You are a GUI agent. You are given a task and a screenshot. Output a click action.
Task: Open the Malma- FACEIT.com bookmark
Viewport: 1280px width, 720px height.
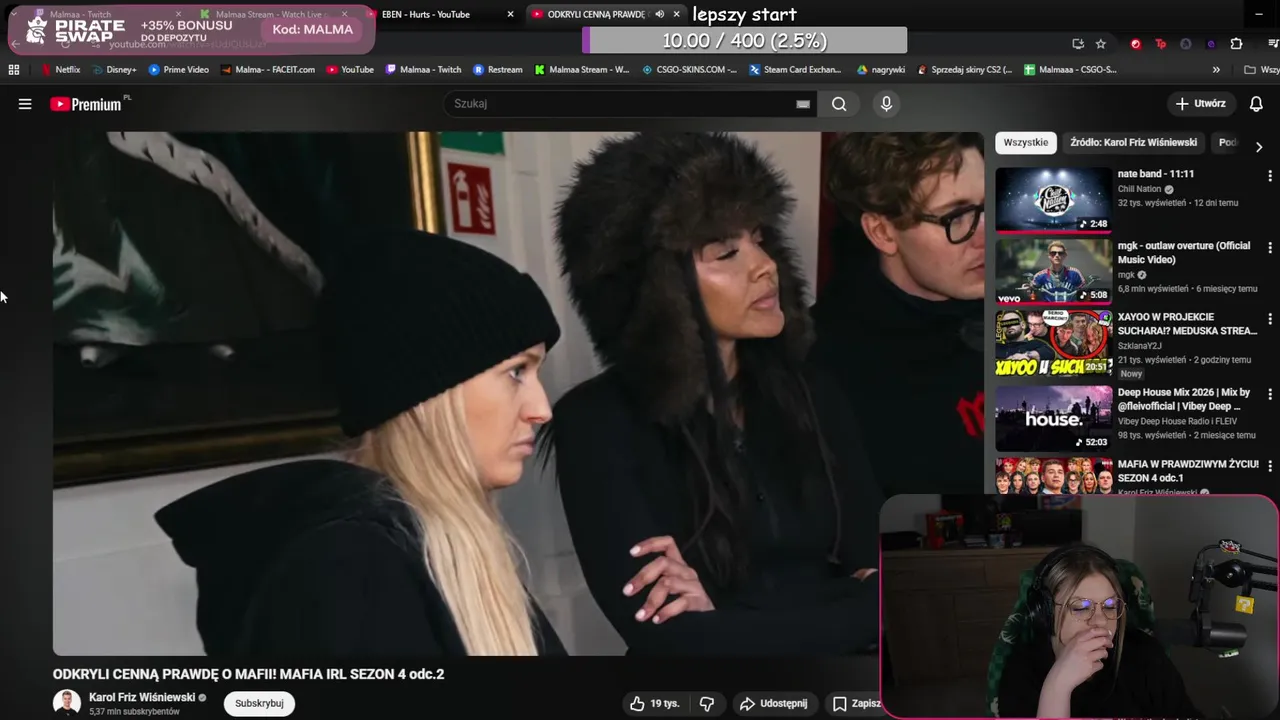coord(268,70)
